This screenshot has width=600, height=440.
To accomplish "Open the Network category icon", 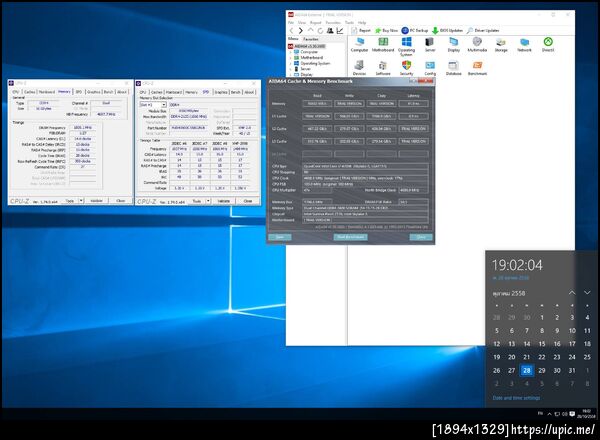I will [x=524, y=44].
